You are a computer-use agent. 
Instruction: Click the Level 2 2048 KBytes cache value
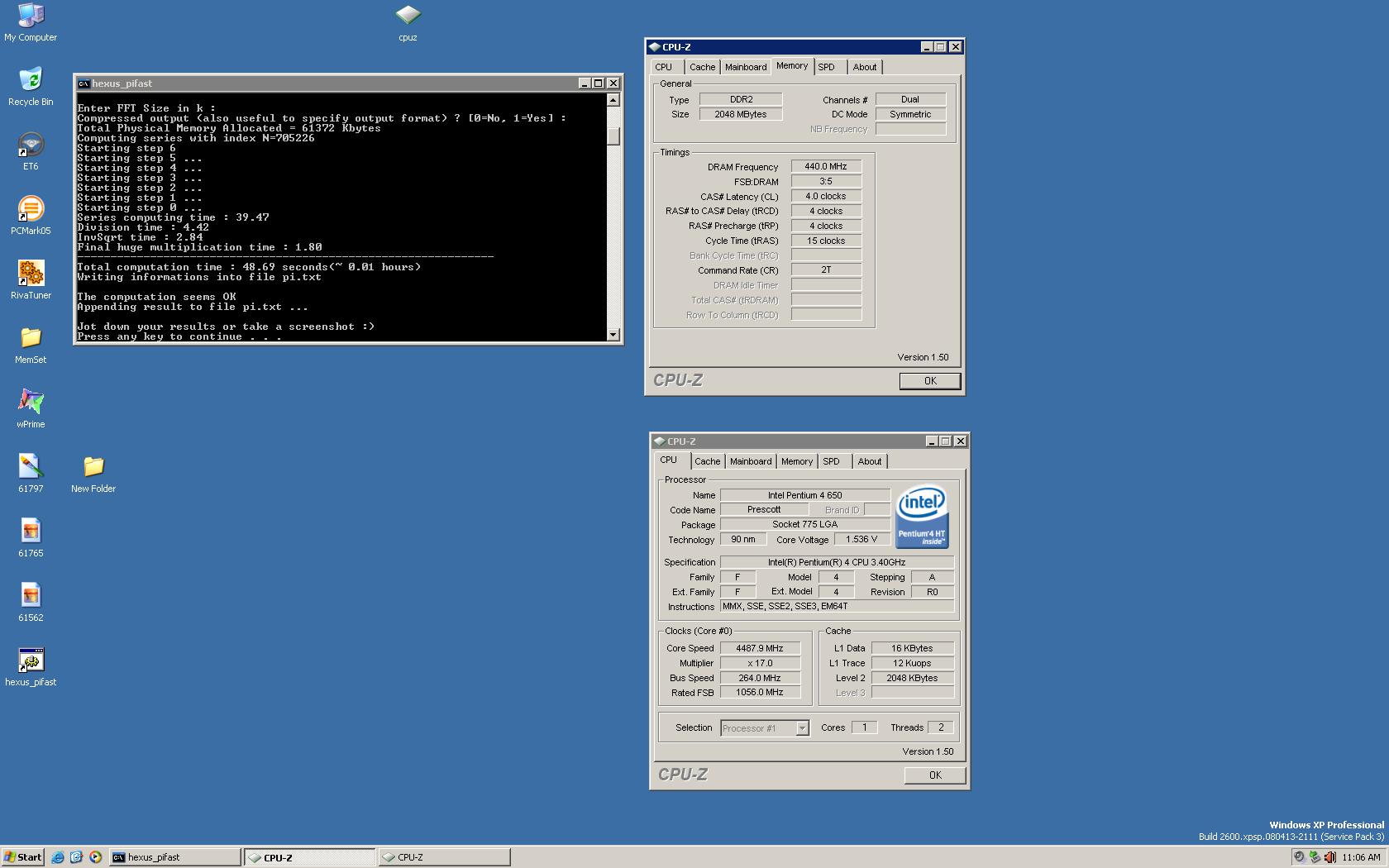tap(912, 678)
